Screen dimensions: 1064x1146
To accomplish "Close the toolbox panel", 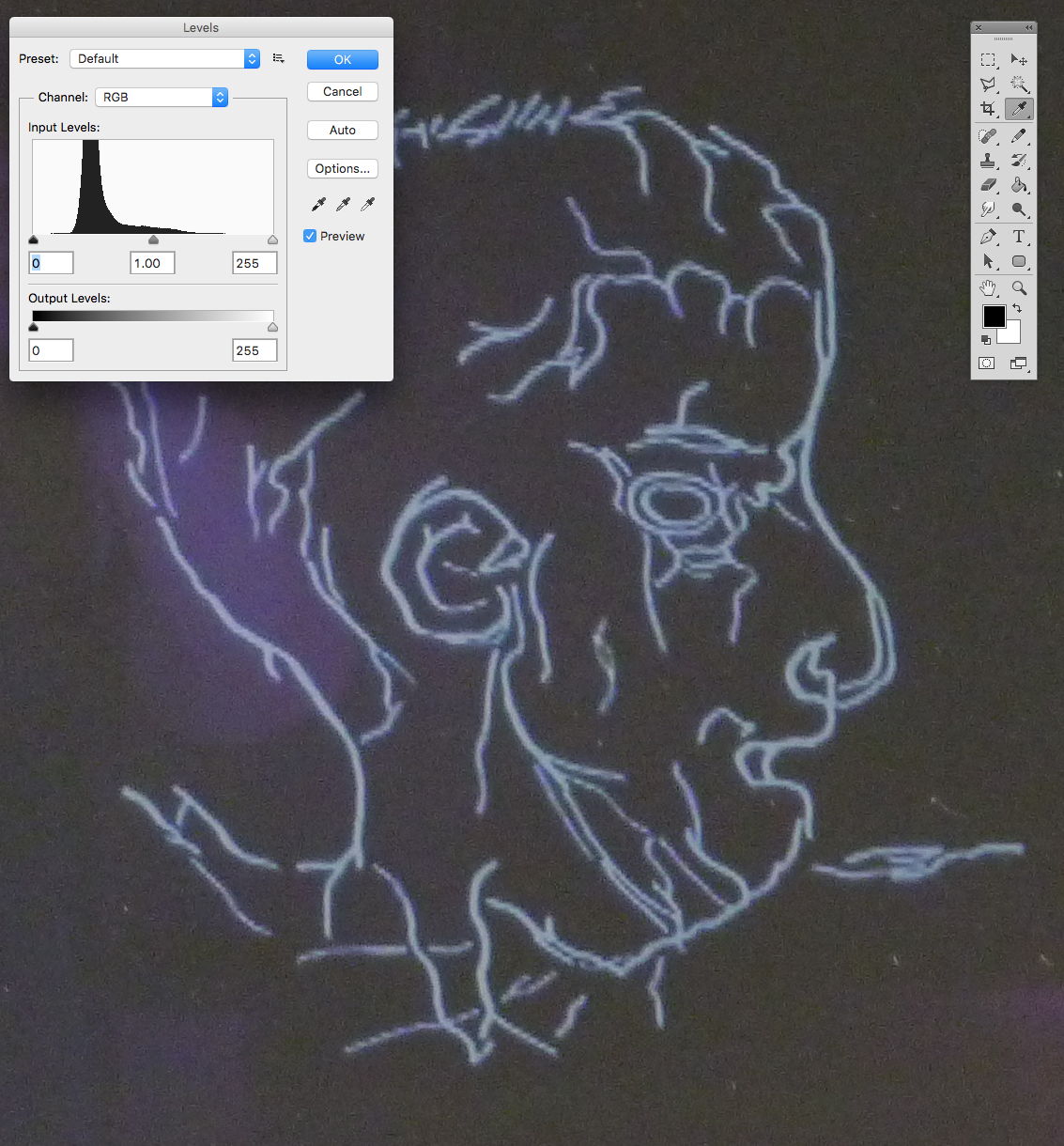I will tap(979, 27).
